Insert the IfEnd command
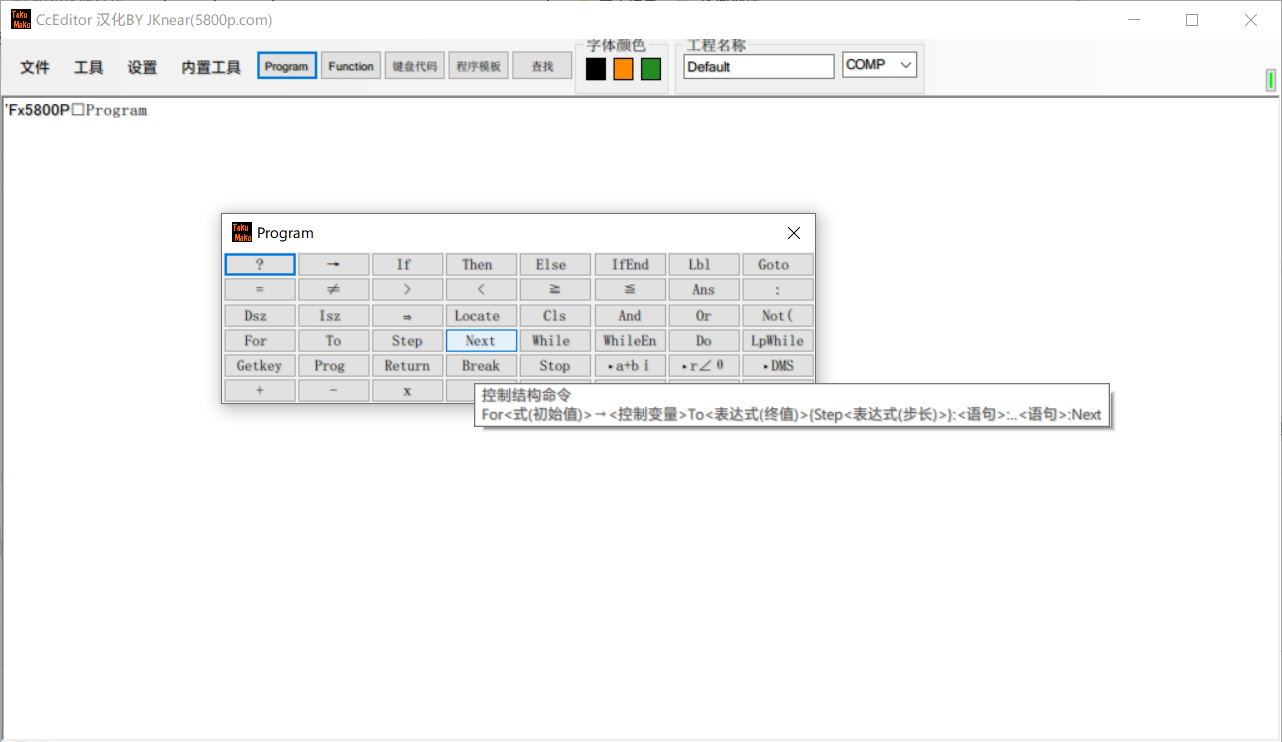 (x=630, y=265)
